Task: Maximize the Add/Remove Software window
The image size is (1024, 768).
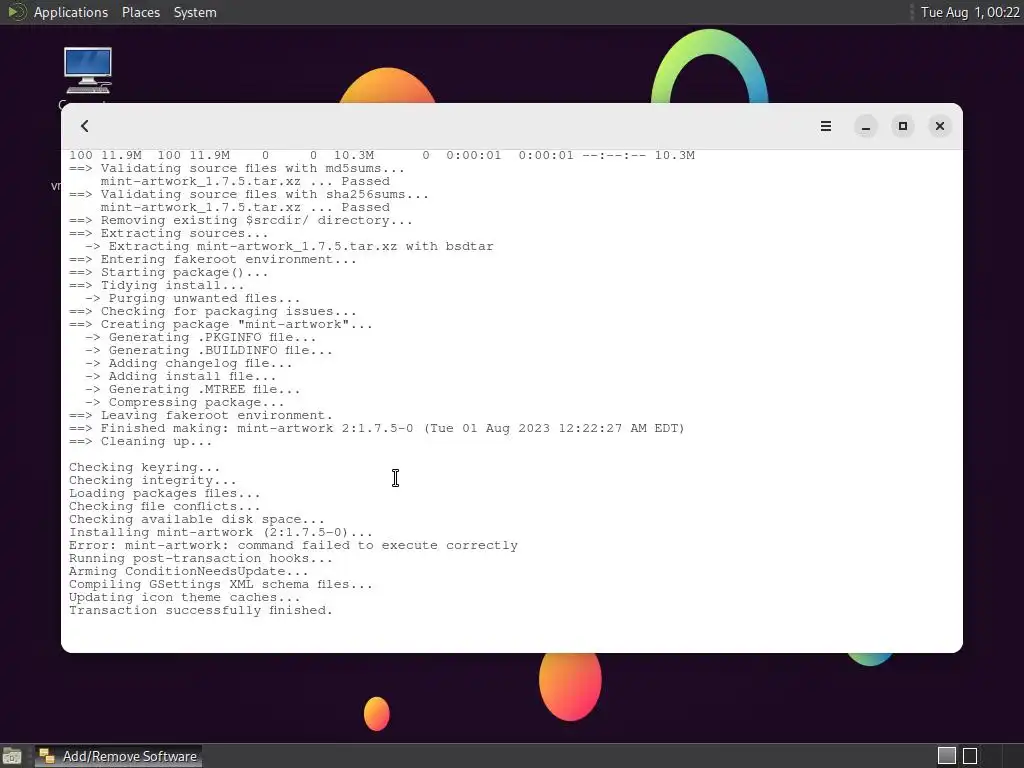Action: (x=903, y=126)
